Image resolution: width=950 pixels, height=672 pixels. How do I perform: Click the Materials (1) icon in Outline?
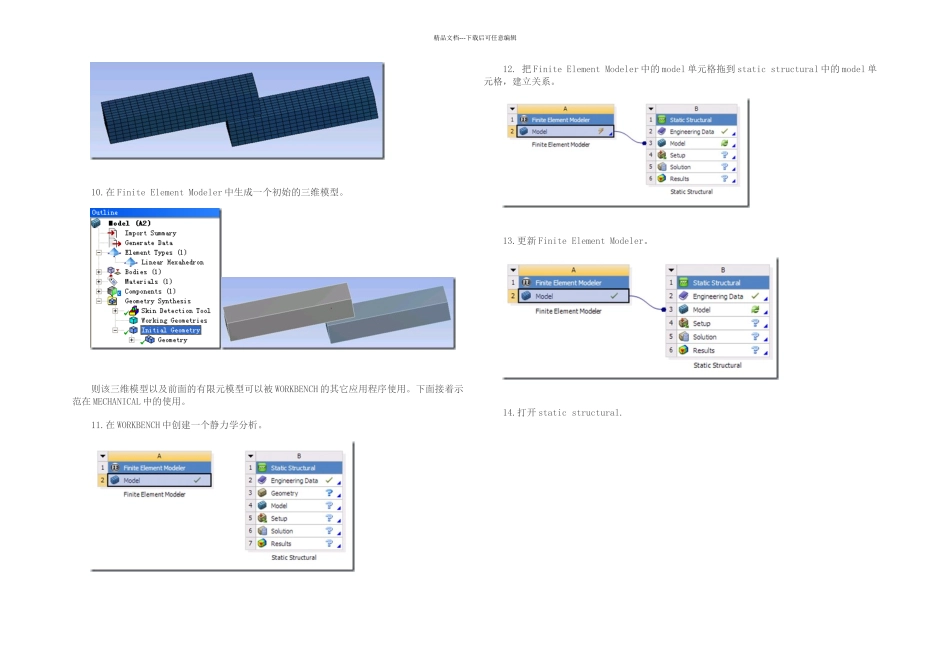pos(113,282)
